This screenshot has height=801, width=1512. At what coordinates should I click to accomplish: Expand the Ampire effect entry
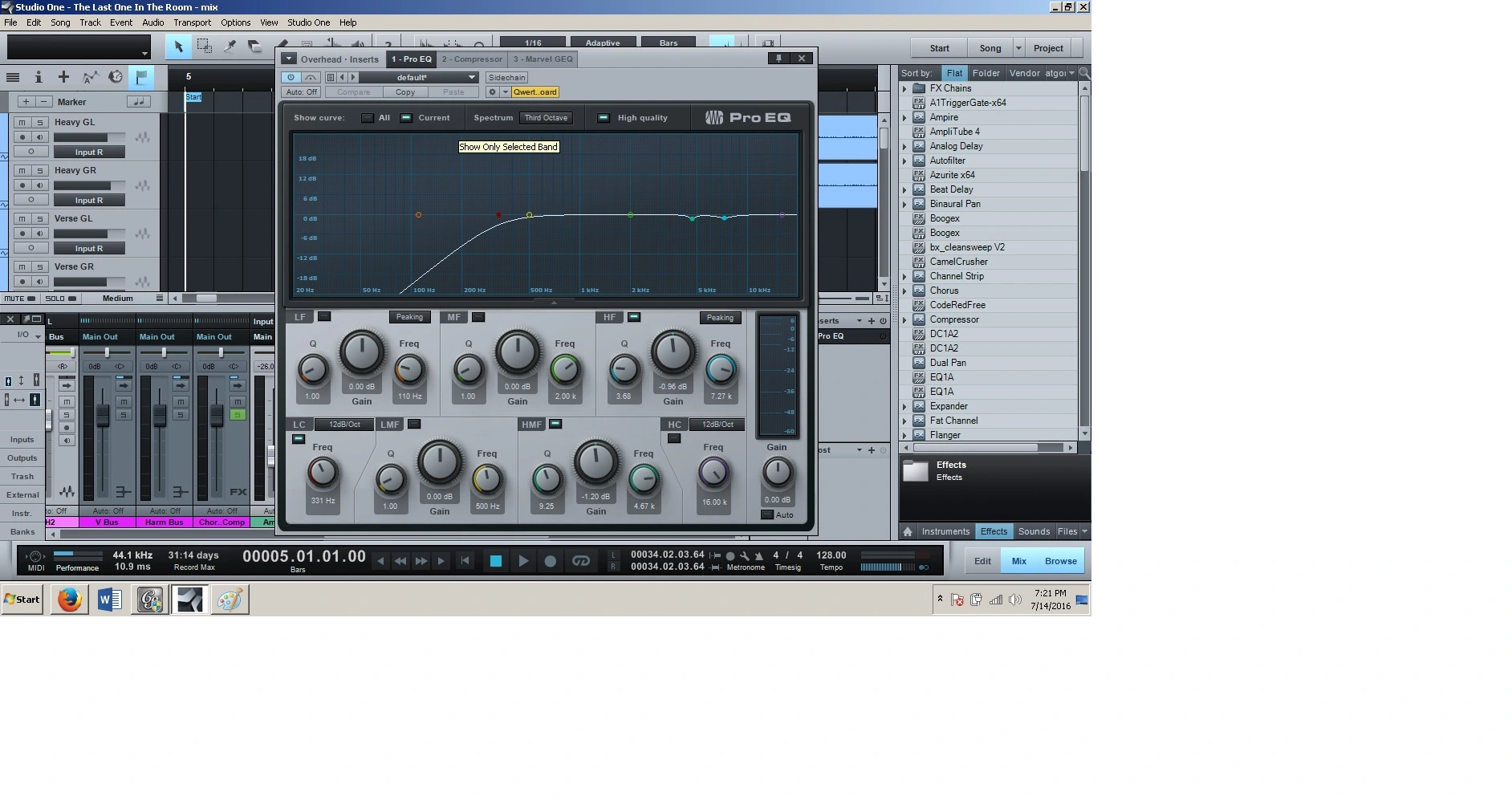(x=904, y=117)
